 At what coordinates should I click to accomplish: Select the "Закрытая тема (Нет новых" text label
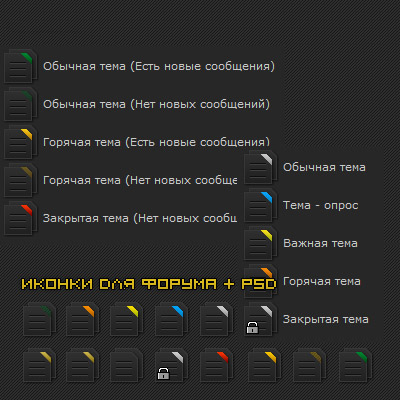[140, 218]
